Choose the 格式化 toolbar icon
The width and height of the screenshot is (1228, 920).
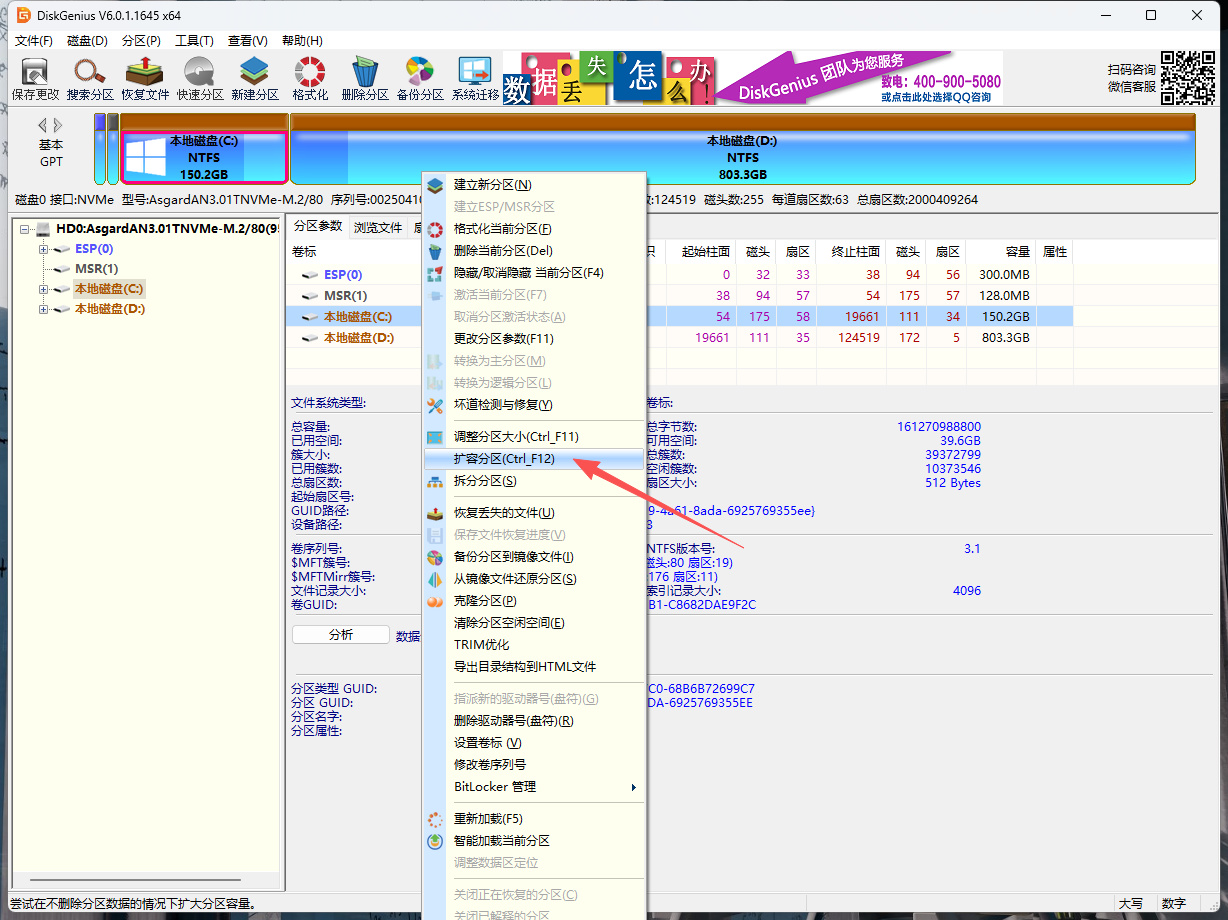(310, 79)
